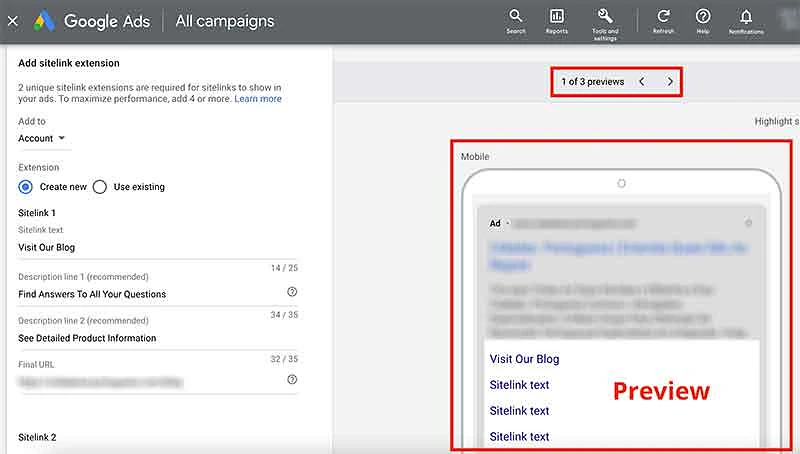Click the 'Mobile' preview label
Screen dimensions: 800x454
point(475,157)
